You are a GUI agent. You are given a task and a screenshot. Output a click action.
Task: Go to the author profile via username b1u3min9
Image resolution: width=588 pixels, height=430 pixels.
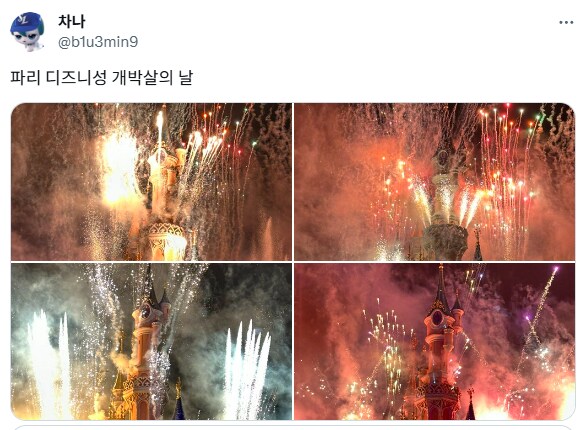click(x=98, y=42)
